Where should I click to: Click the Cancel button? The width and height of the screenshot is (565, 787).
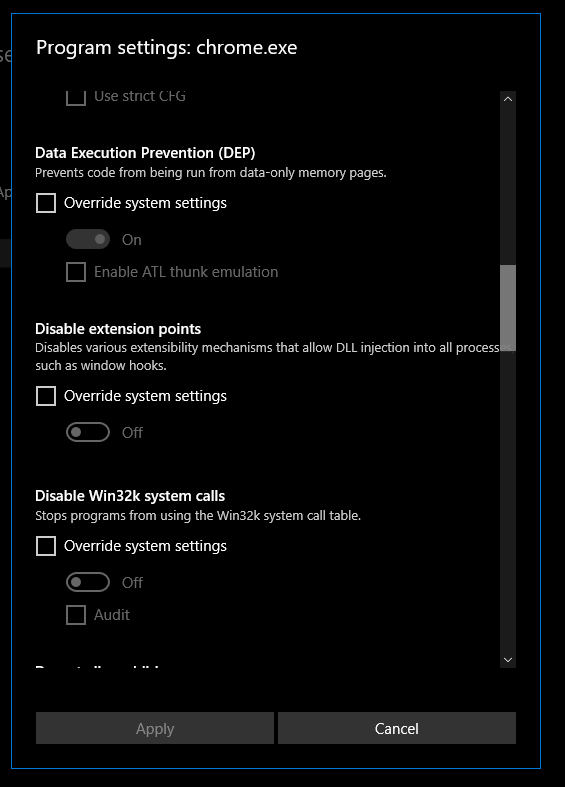(396, 728)
